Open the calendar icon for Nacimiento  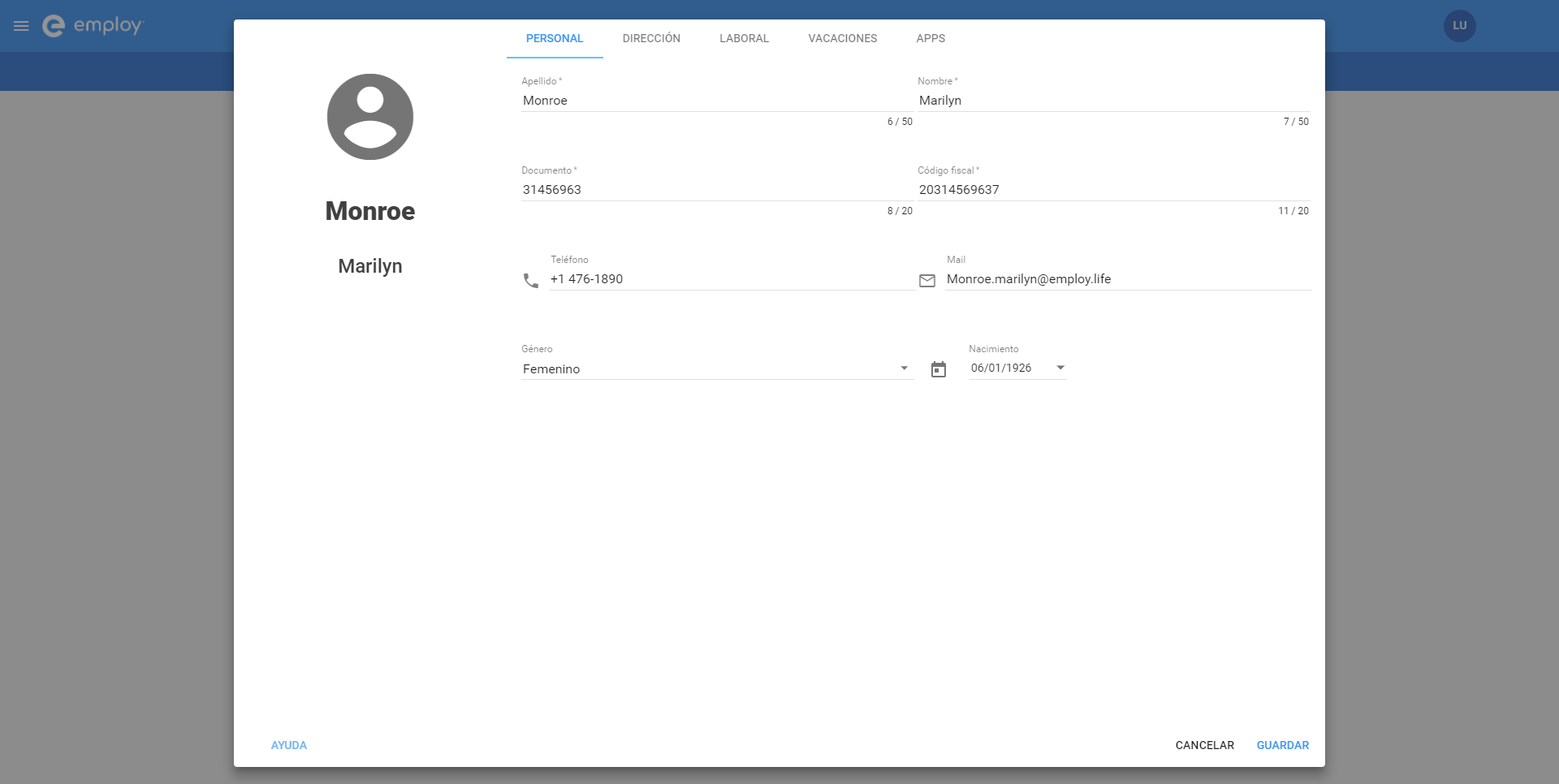coord(939,369)
